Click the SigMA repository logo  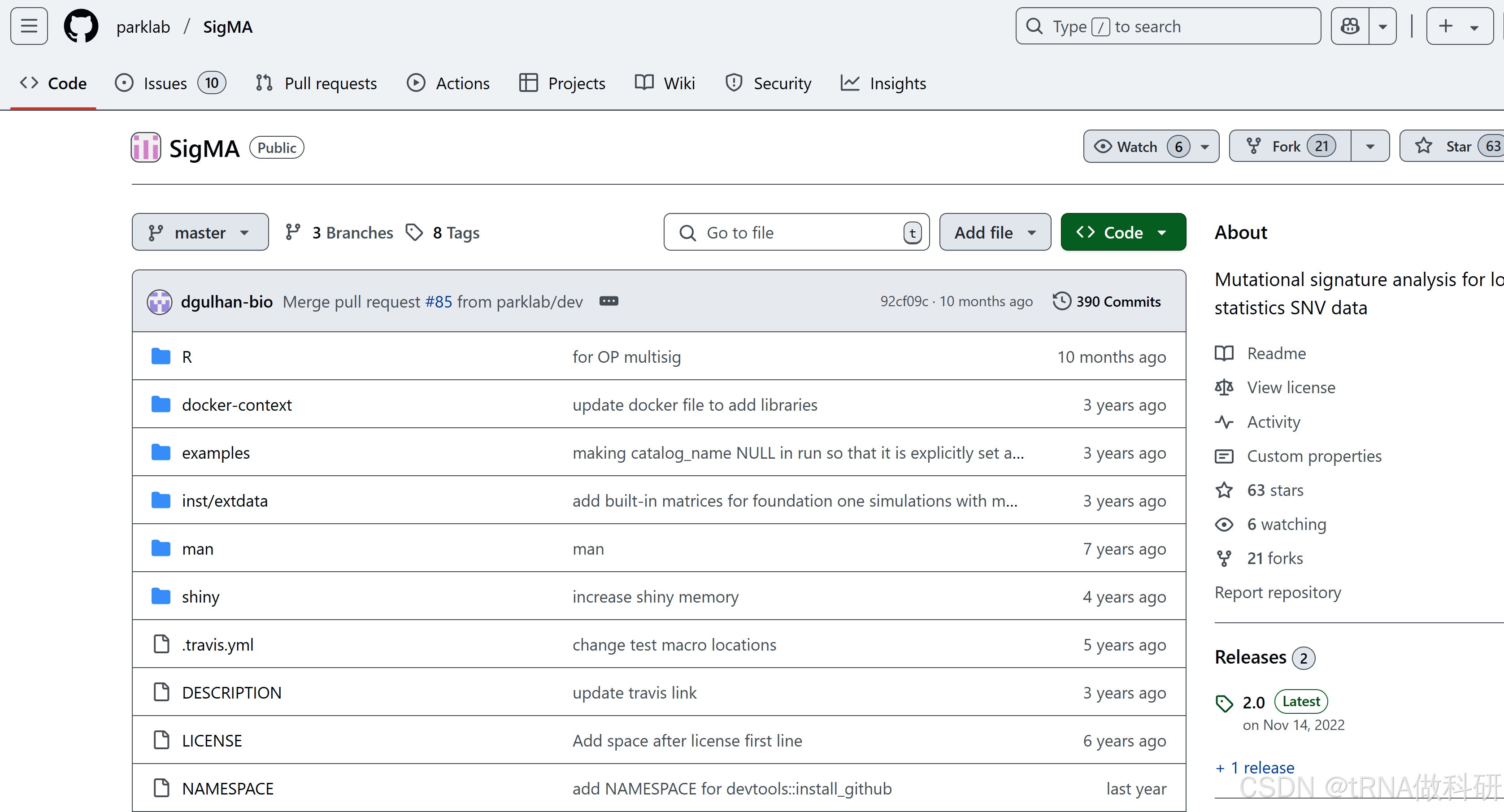146,147
